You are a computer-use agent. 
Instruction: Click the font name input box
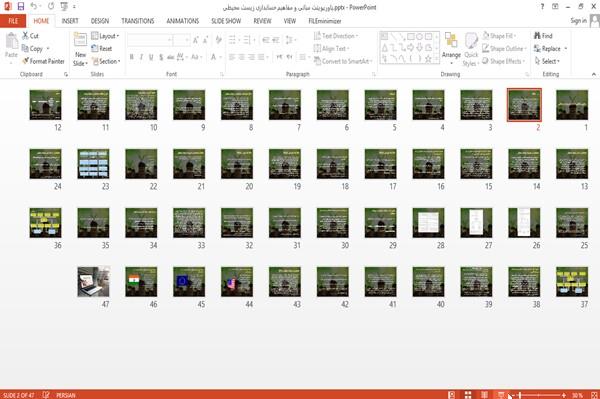click(150, 40)
